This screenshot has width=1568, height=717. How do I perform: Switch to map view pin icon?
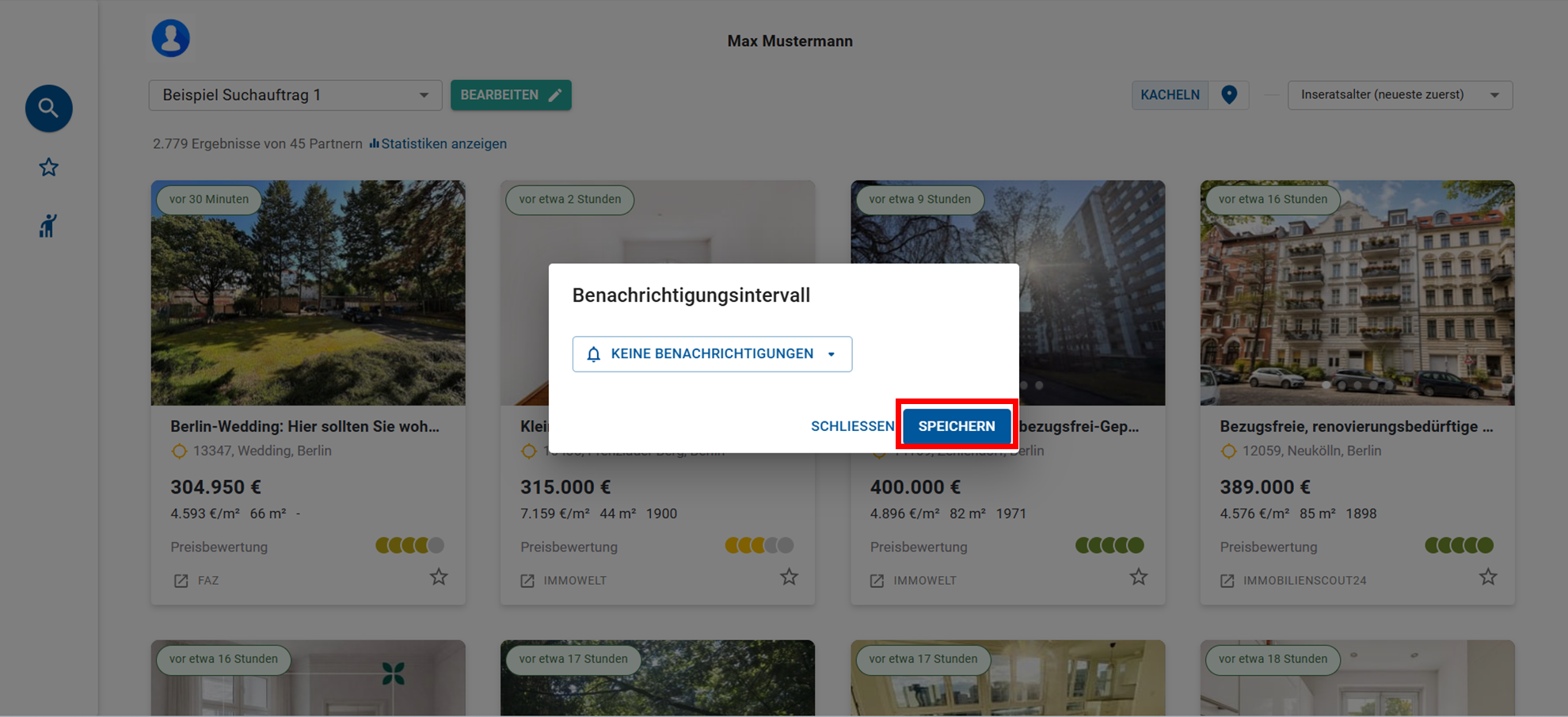tap(1228, 95)
